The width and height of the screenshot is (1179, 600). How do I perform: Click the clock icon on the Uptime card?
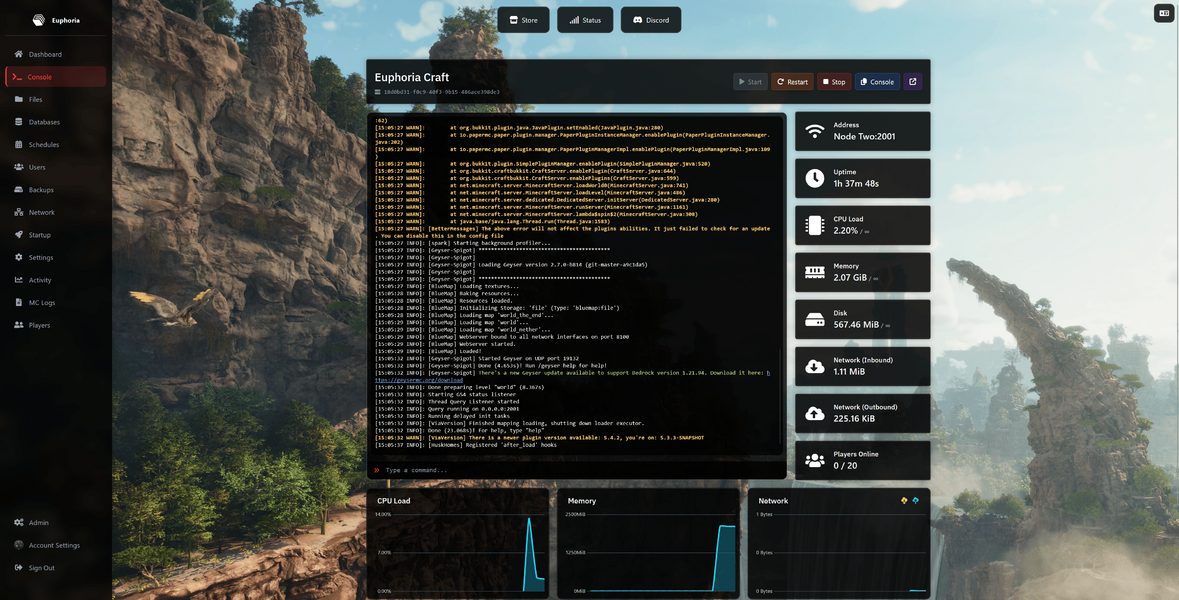[814, 178]
